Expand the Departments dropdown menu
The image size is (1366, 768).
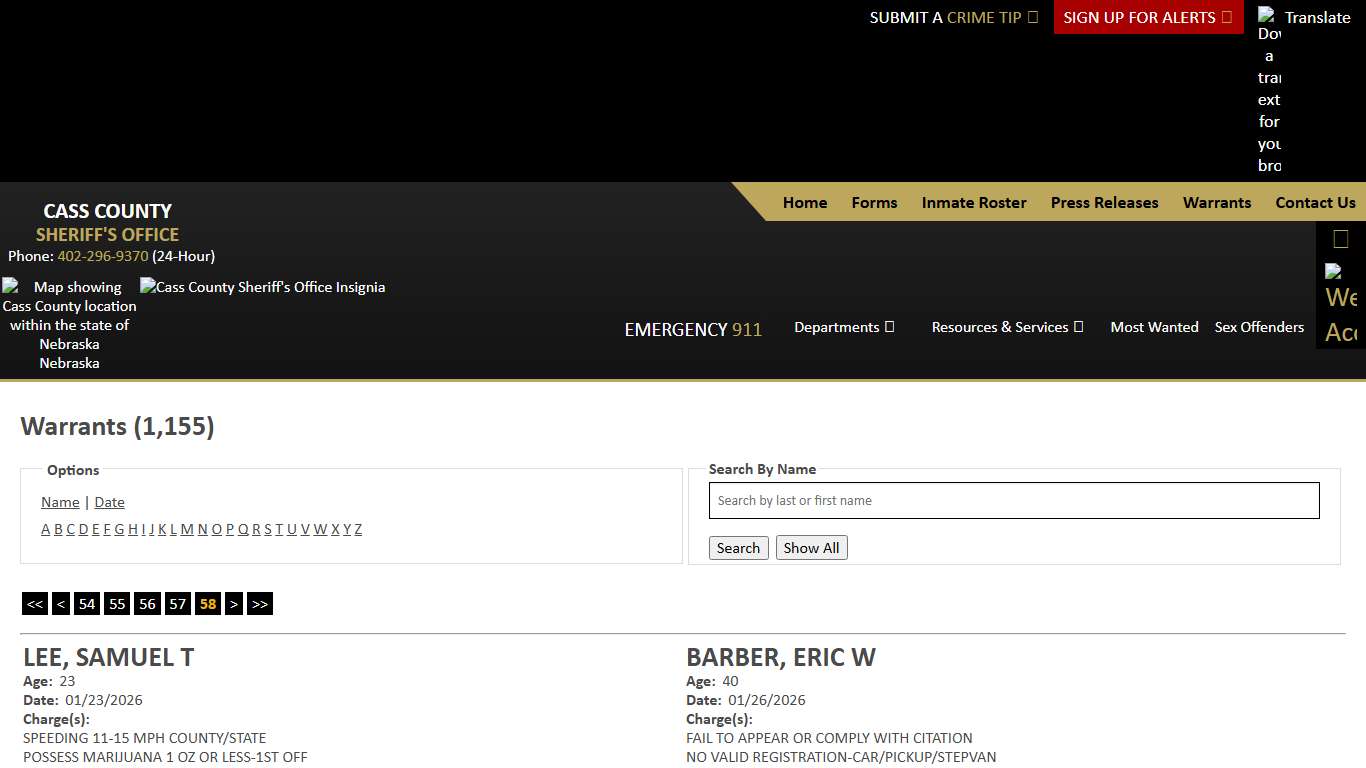[x=844, y=327]
